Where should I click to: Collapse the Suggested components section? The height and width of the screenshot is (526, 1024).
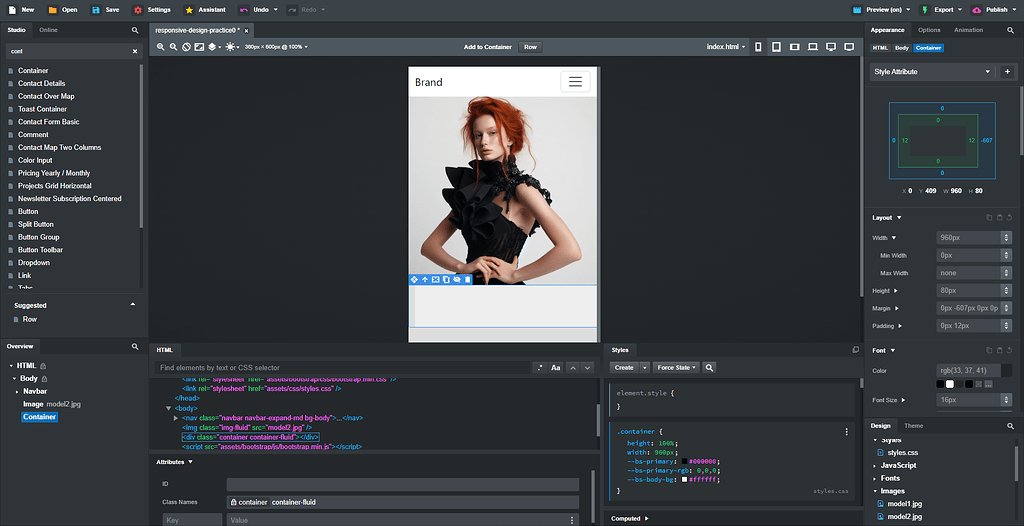133,305
